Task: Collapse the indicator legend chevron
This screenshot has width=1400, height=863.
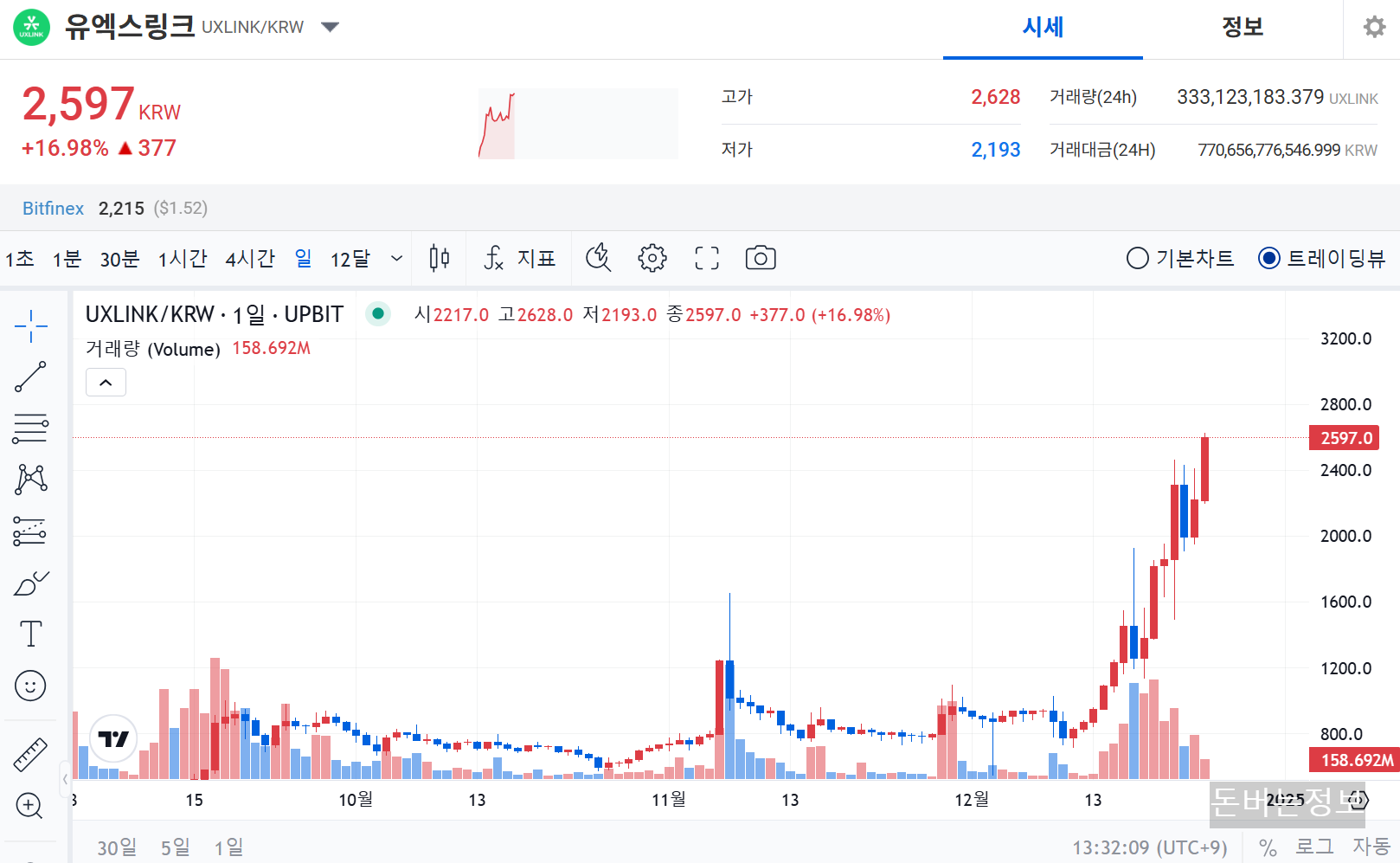Action: [x=106, y=382]
